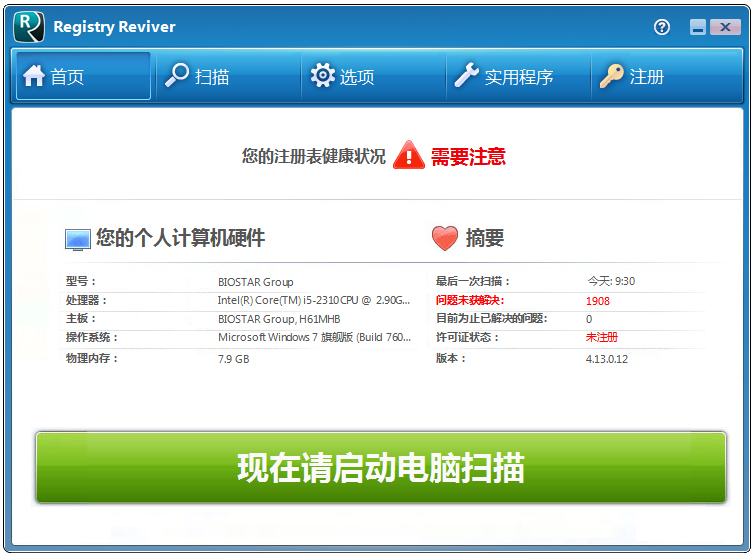The width and height of the screenshot is (756, 556).
Task: Click the gear icon on 选项 tab
Action: (323, 75)
